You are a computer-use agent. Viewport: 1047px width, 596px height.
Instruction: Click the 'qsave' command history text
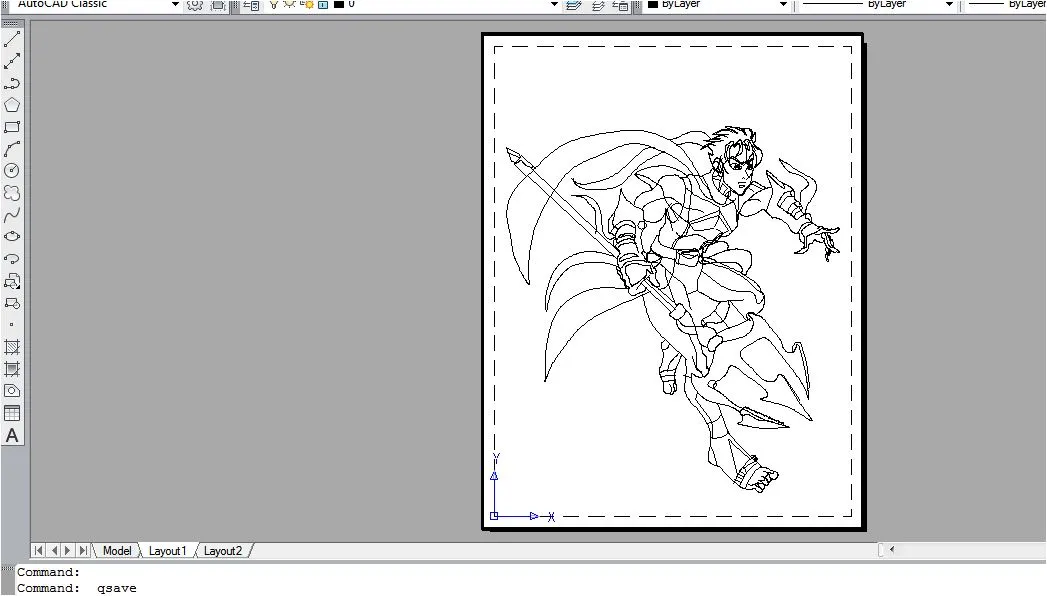coord(117,588)
